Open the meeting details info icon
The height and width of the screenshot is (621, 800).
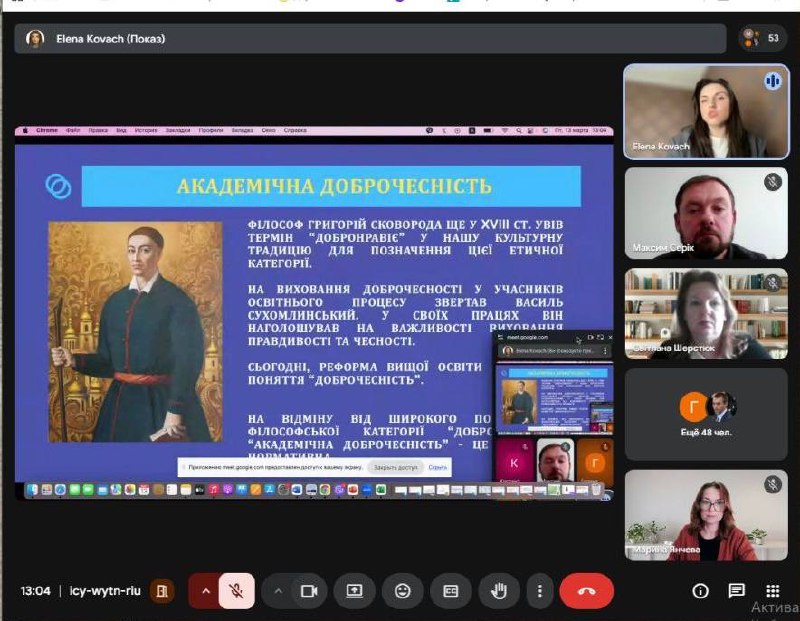(701, 591)
